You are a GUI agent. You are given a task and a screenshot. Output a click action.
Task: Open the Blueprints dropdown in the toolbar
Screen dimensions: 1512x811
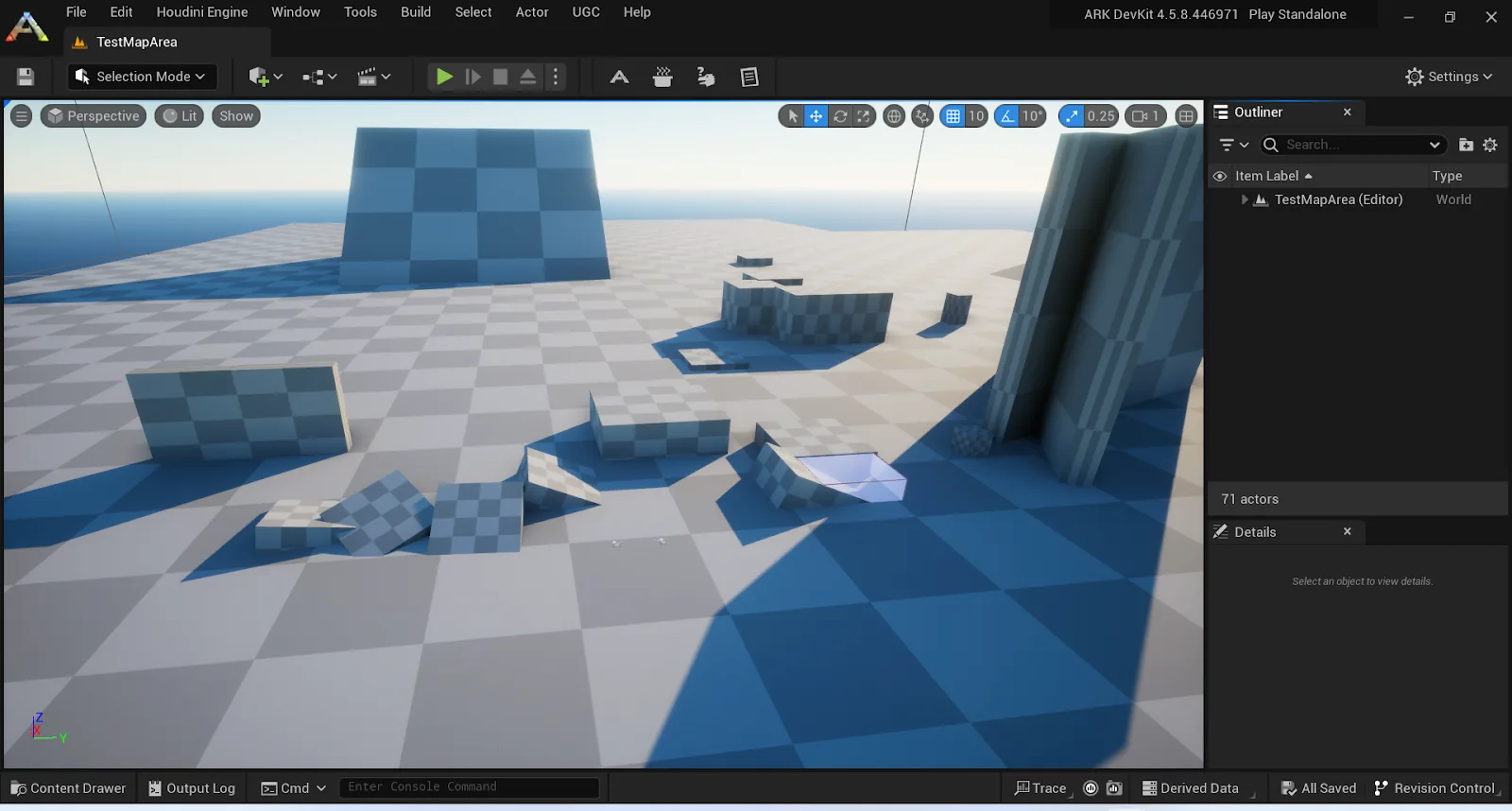[319, 77]
